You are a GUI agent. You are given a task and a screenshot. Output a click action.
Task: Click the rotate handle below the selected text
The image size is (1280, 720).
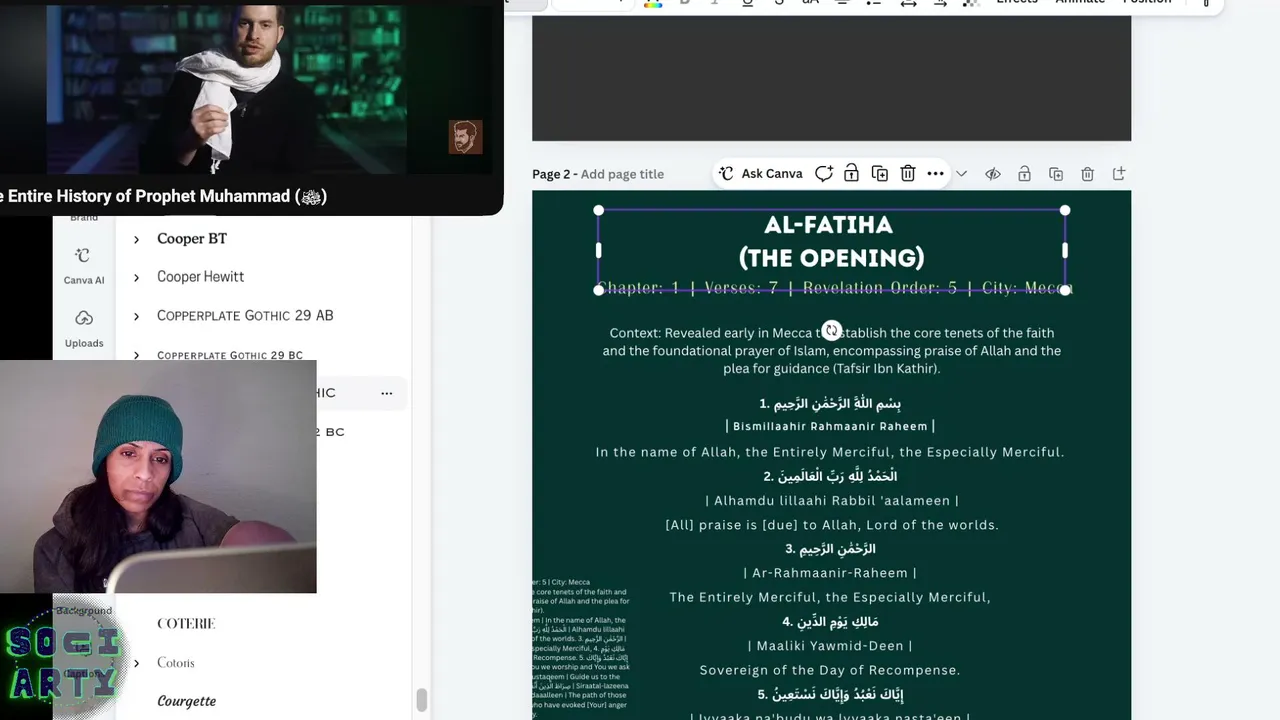pyautogui.click(x=831, y=330)
